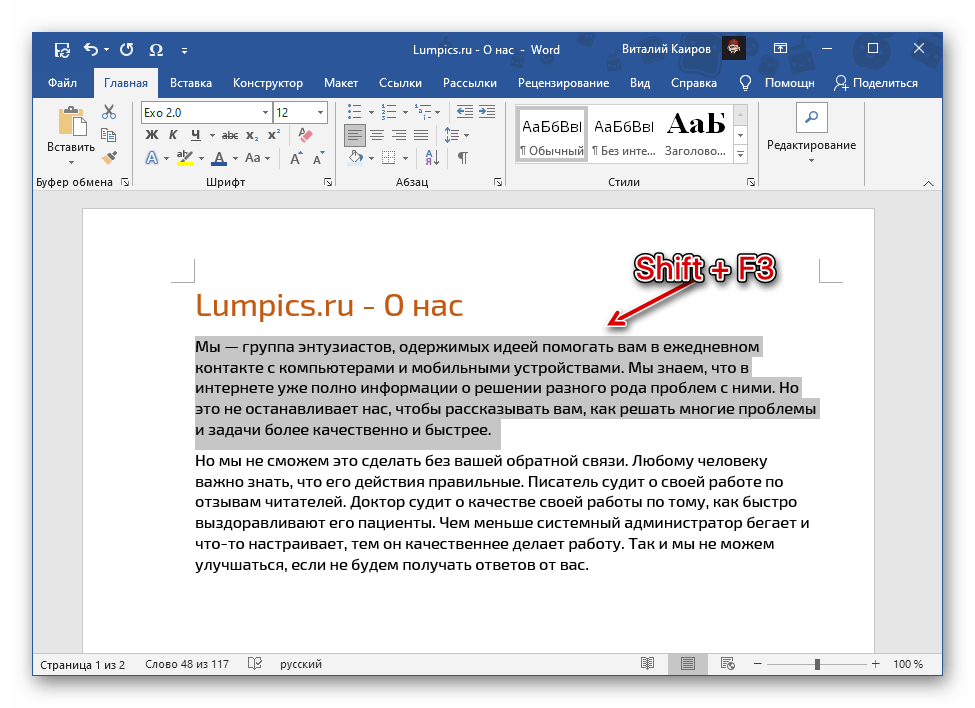Viewport: 975px width, 708px height.
Task: Justify the paragraph text
Action: point(421,135)
